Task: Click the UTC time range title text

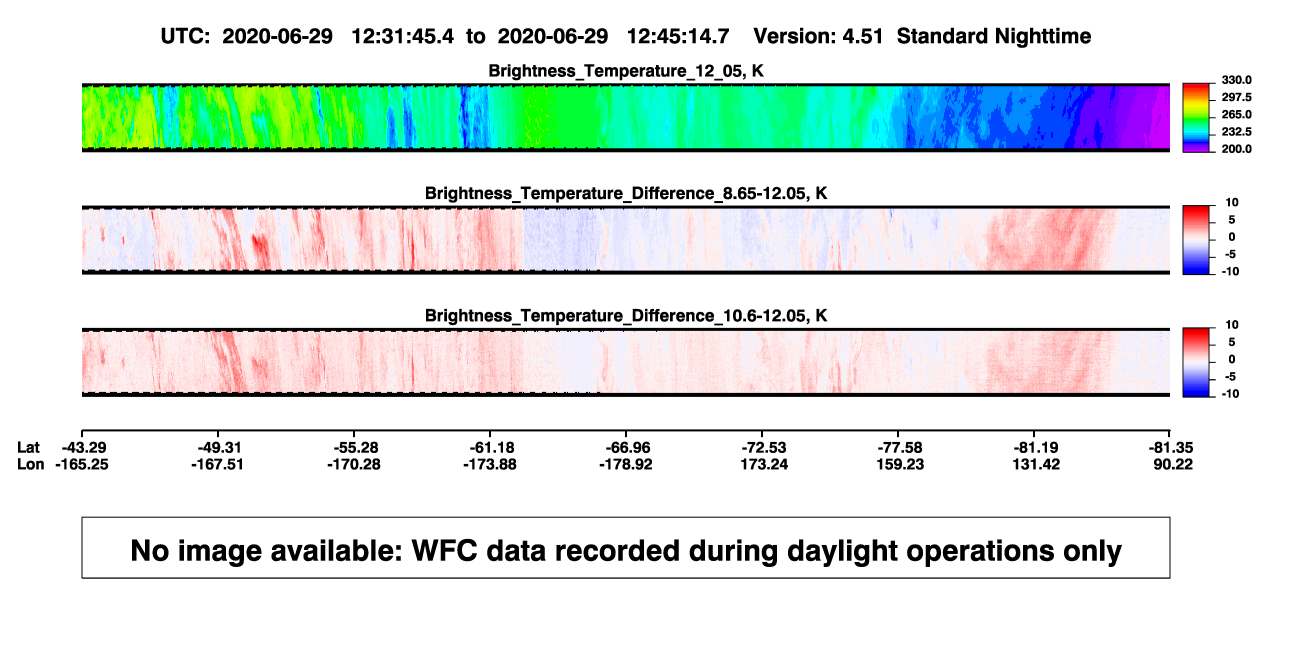Action: pos(625,36)
